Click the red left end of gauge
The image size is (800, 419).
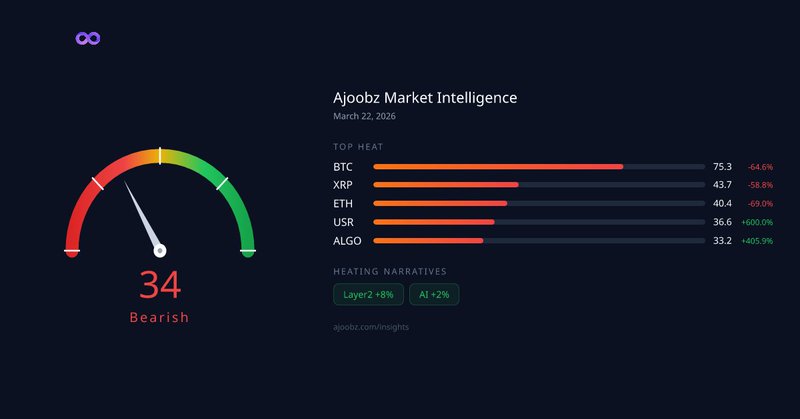(72, 251)
